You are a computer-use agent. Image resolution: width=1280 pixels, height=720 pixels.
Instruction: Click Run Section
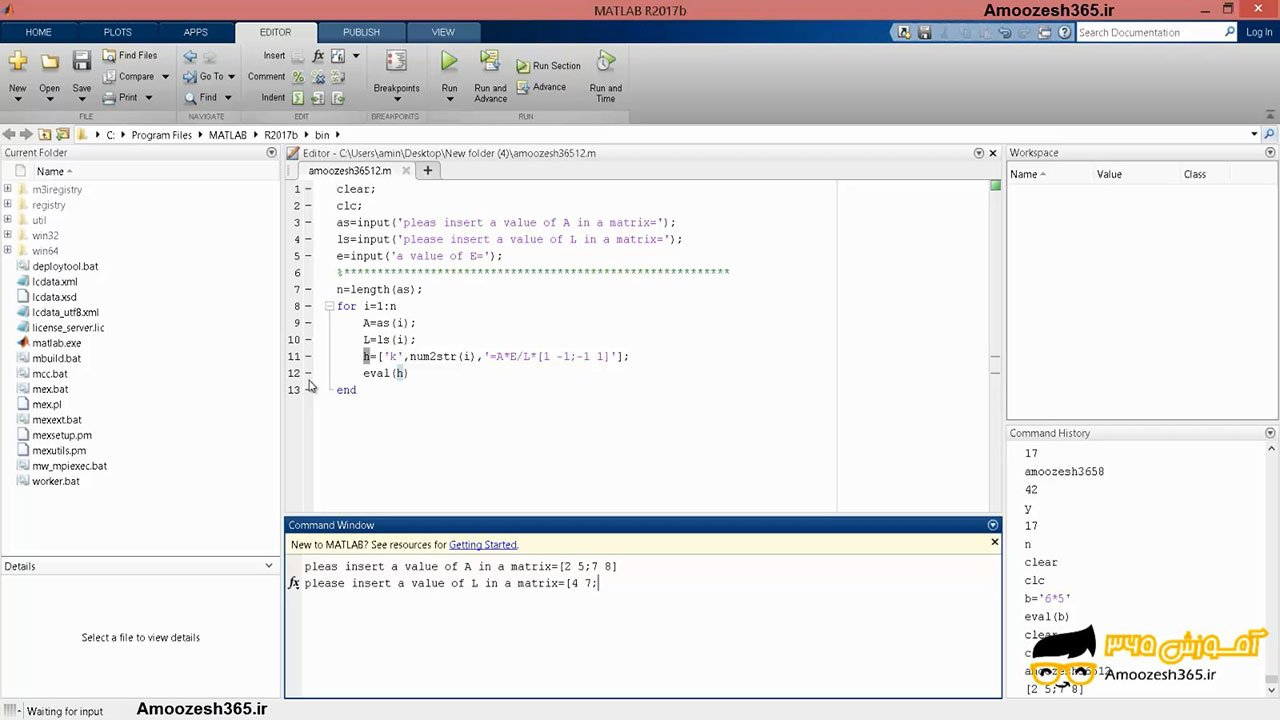[x=549, y=66]
